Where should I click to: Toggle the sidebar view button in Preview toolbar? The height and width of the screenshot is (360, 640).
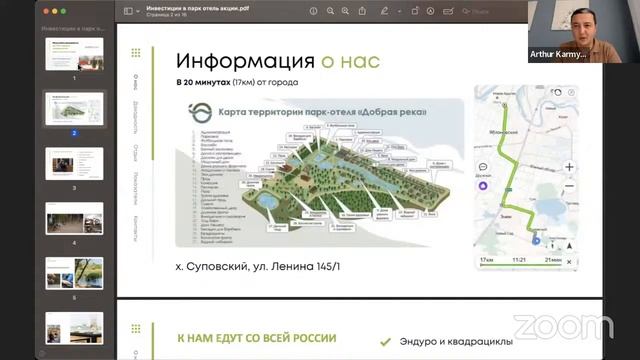[128, 11]
